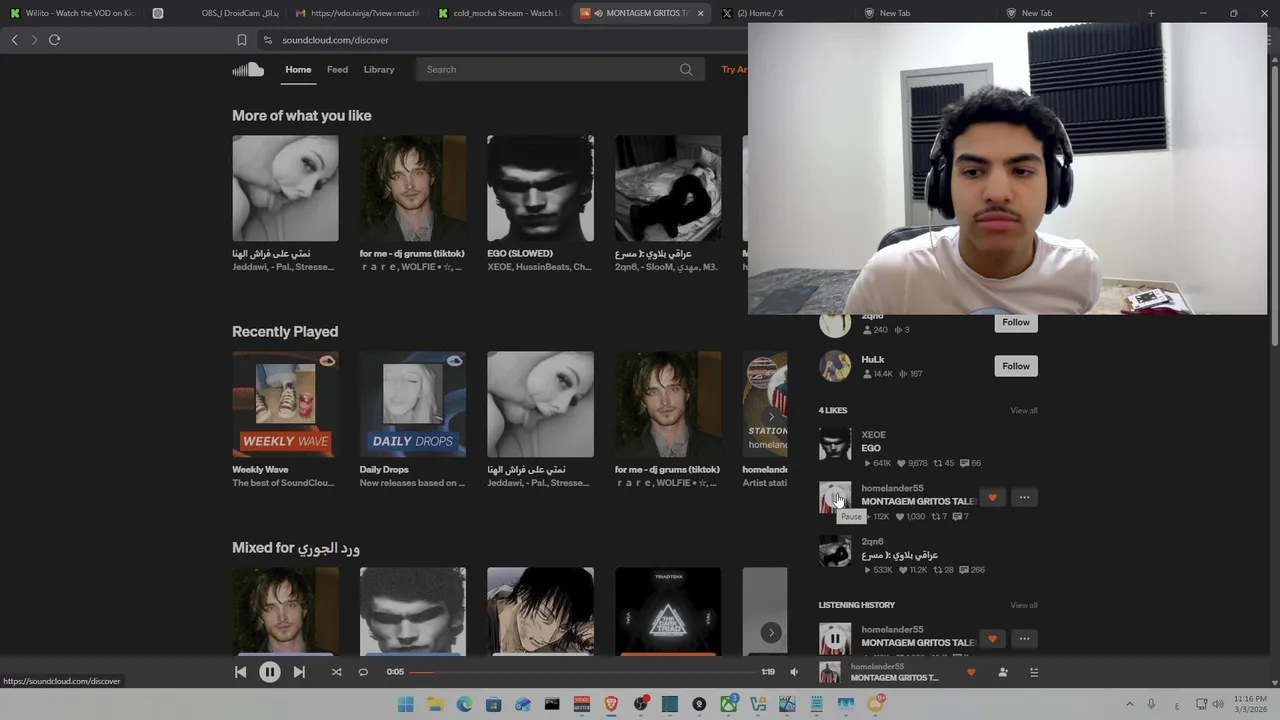This screenshot has height=720, width=1280.
Task: Follow the HuLk artist
Action: (1016, 366)
